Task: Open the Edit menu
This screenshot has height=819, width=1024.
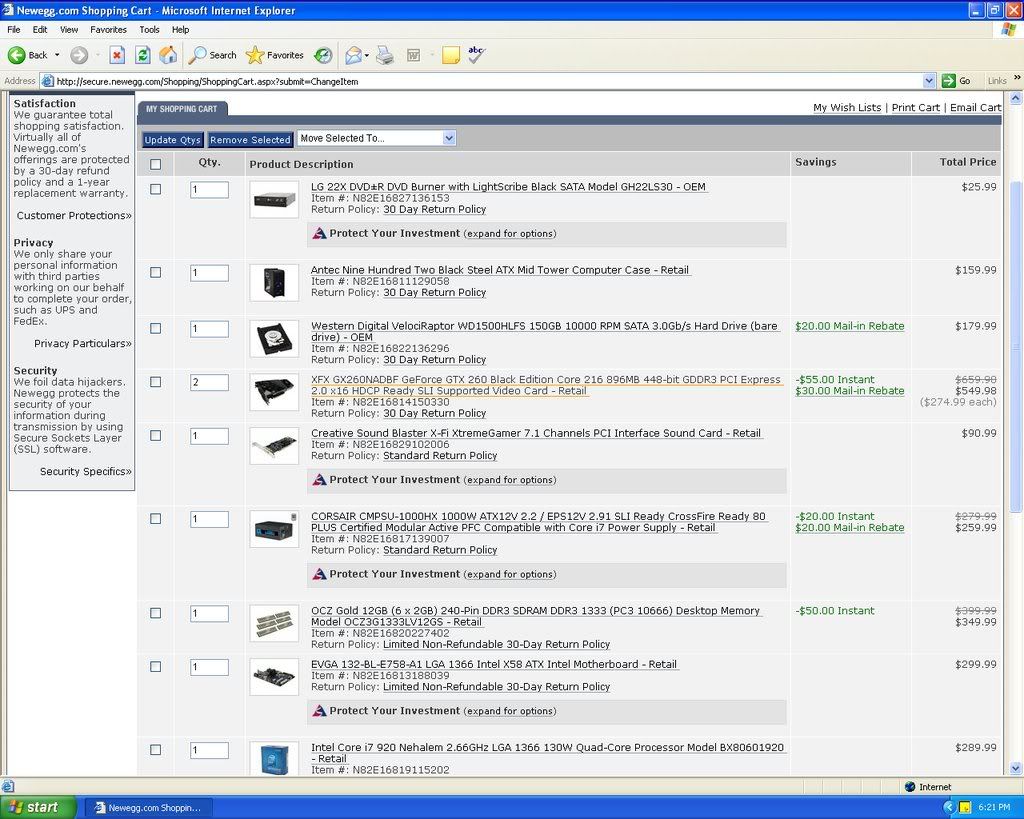Action: pyautogui.click(x=40, y=29)
